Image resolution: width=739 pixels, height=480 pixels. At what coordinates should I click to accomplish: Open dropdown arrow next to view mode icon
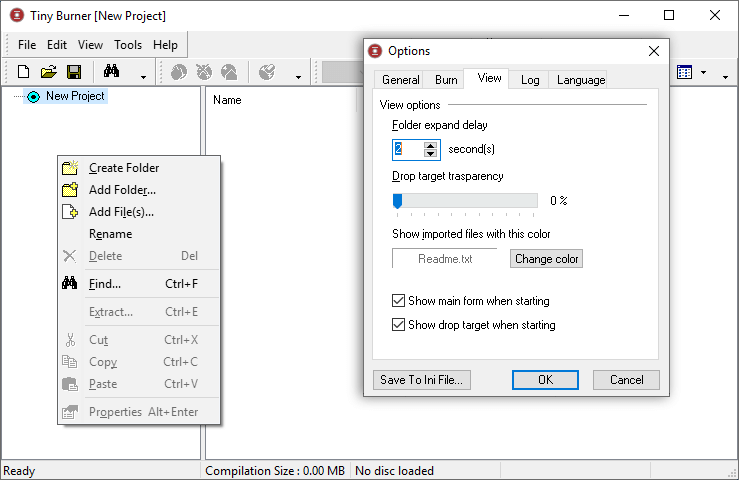click(x=703, y=73)
